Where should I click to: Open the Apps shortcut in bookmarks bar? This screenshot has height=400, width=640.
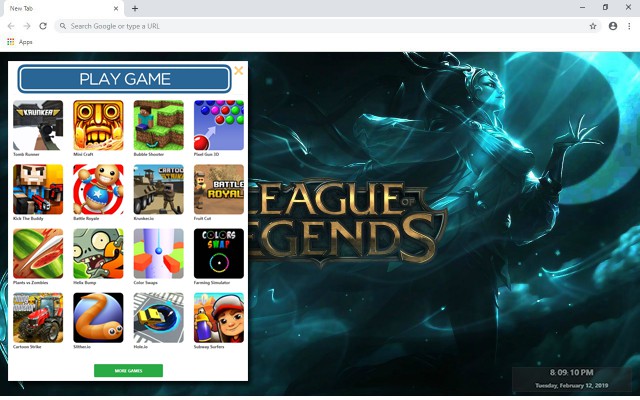click(20, 42)
